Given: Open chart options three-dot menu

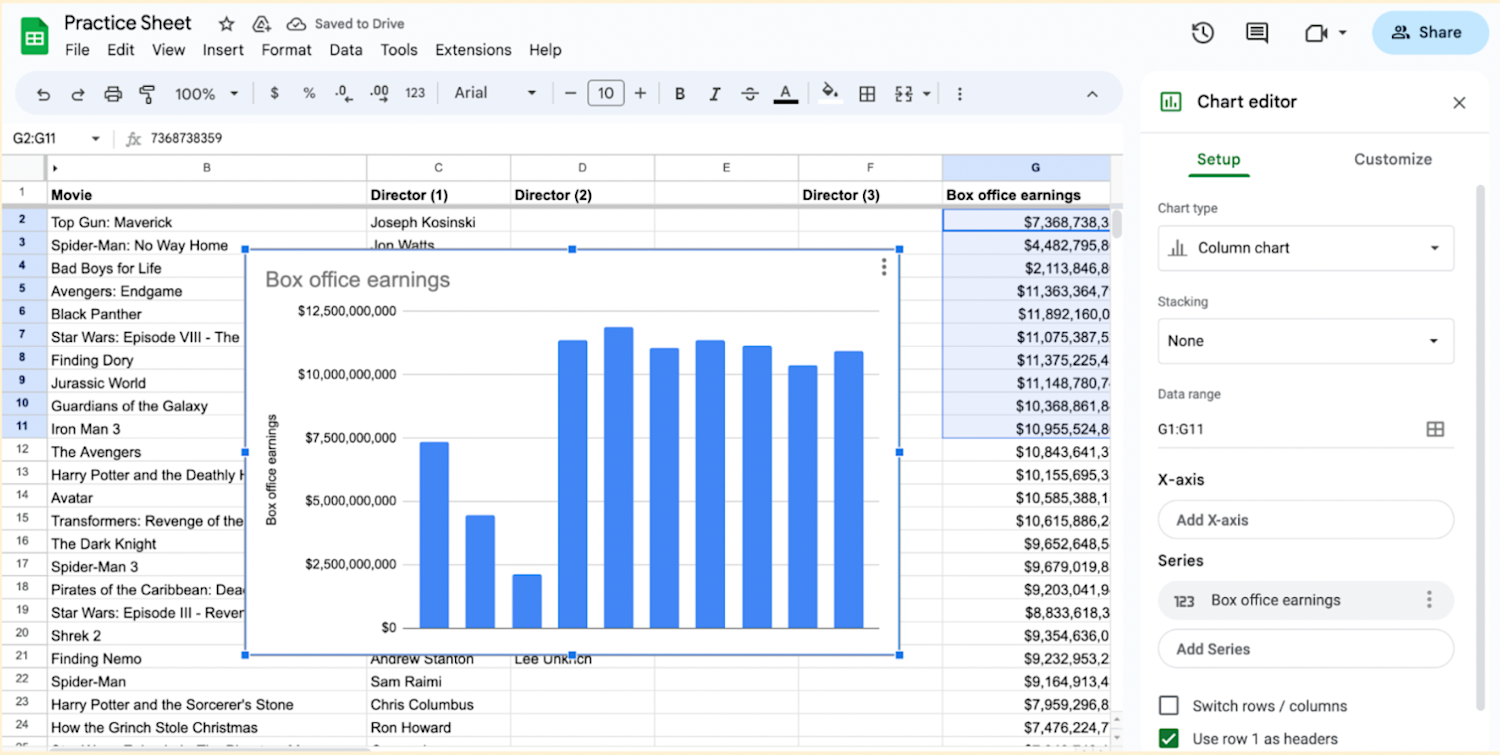Looking at the screenshot, I should [x=884, y=267].
